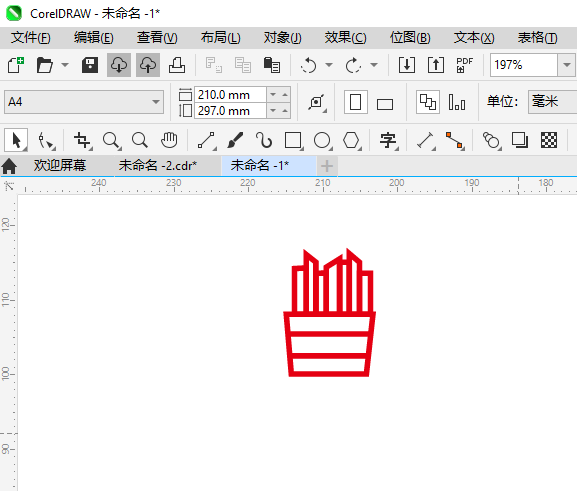Click the Undo arrow icon
The height and width of the screenshot is (491, 577).
pos(308,66)
